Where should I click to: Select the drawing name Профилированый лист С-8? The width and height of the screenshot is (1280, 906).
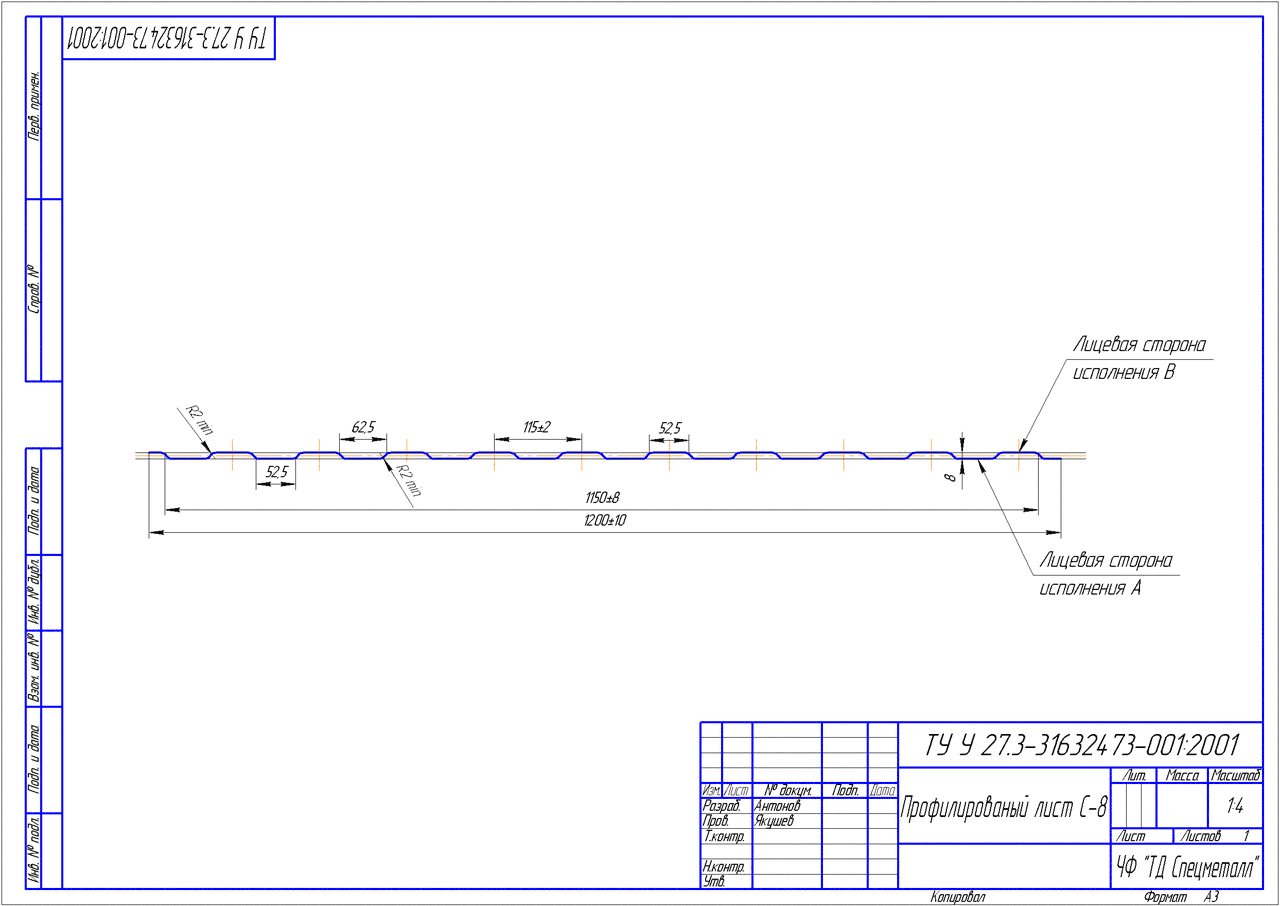click(x=1005, y=807)
